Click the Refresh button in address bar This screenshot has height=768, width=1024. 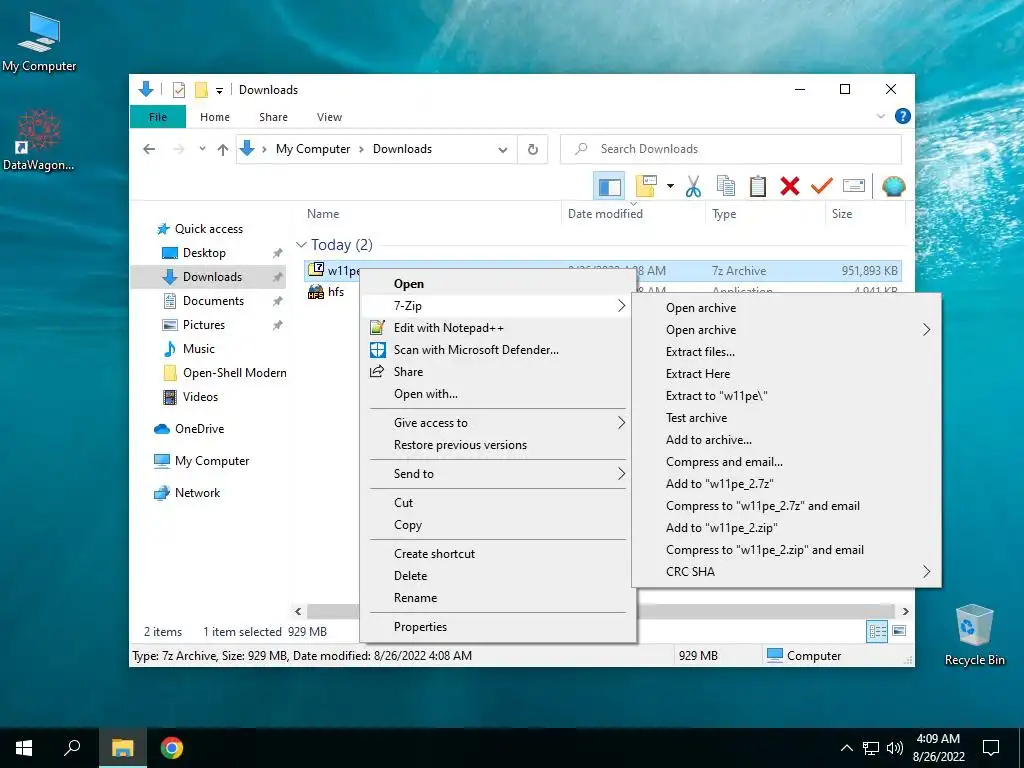533,150
